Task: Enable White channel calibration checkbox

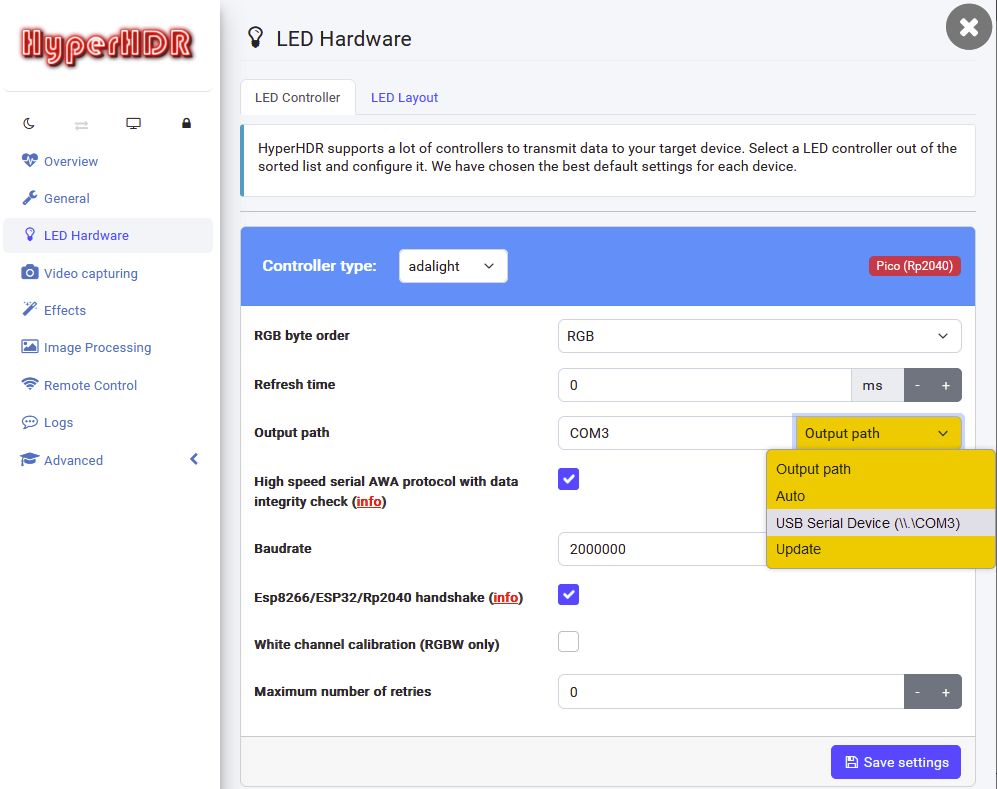Action: coord(568,641)
